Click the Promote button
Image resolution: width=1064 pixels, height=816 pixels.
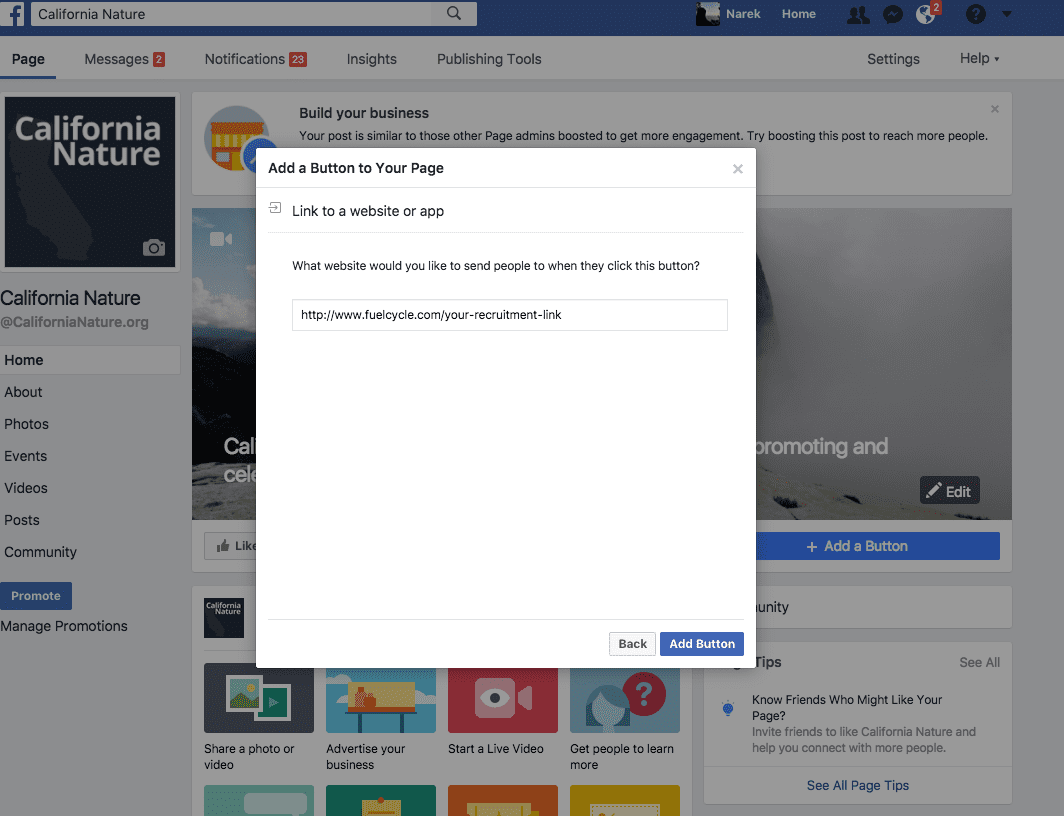tap(36, 596)
